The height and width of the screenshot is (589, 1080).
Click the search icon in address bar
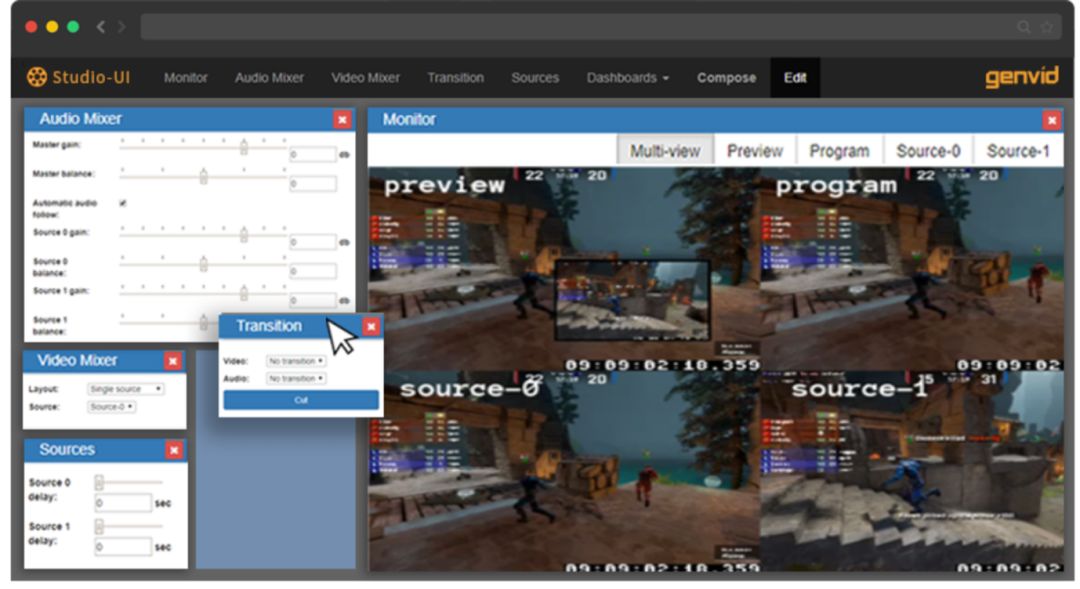click(x=1024, y=27)
